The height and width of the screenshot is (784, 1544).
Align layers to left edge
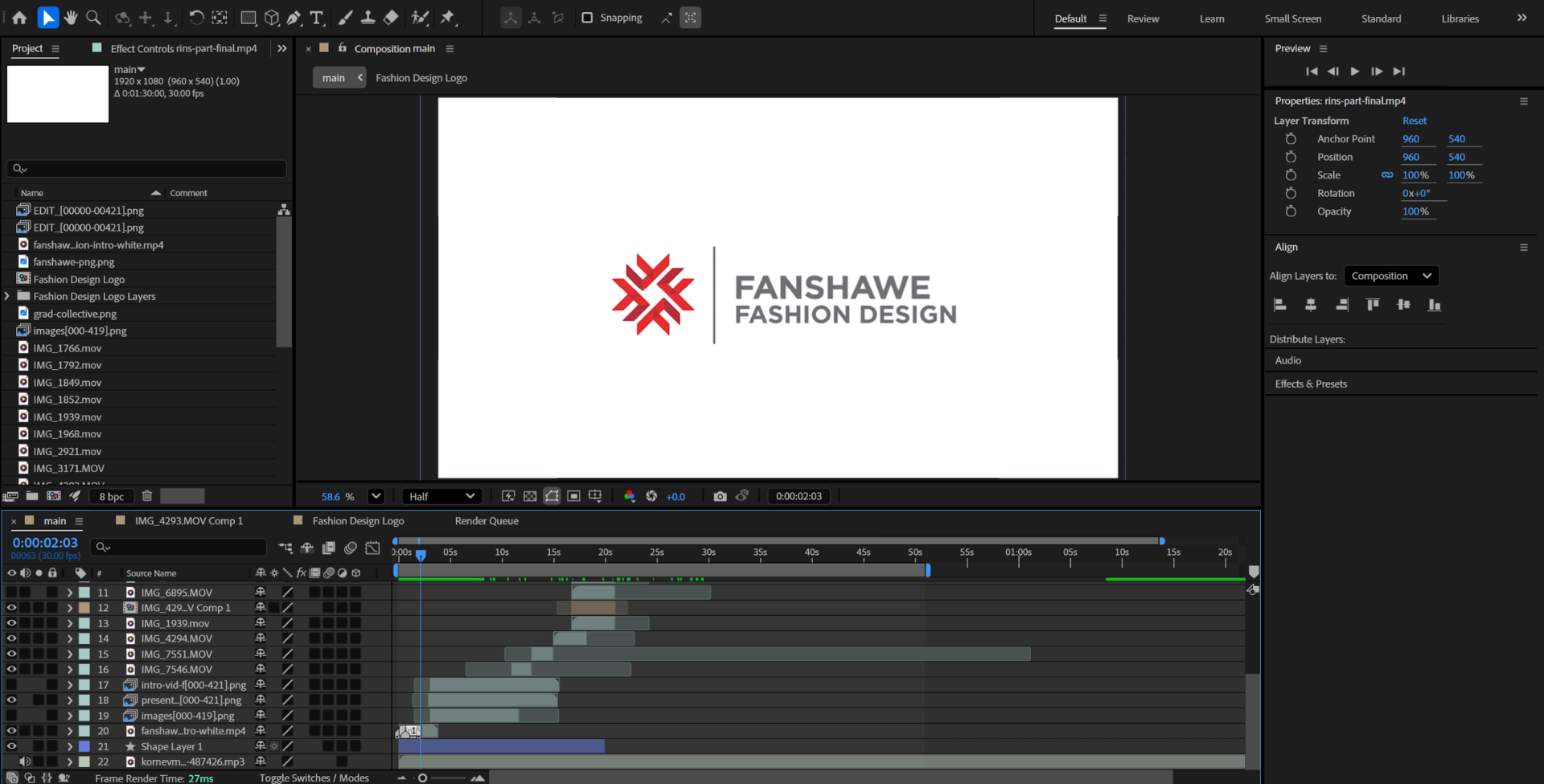(x=1280, y=305)
